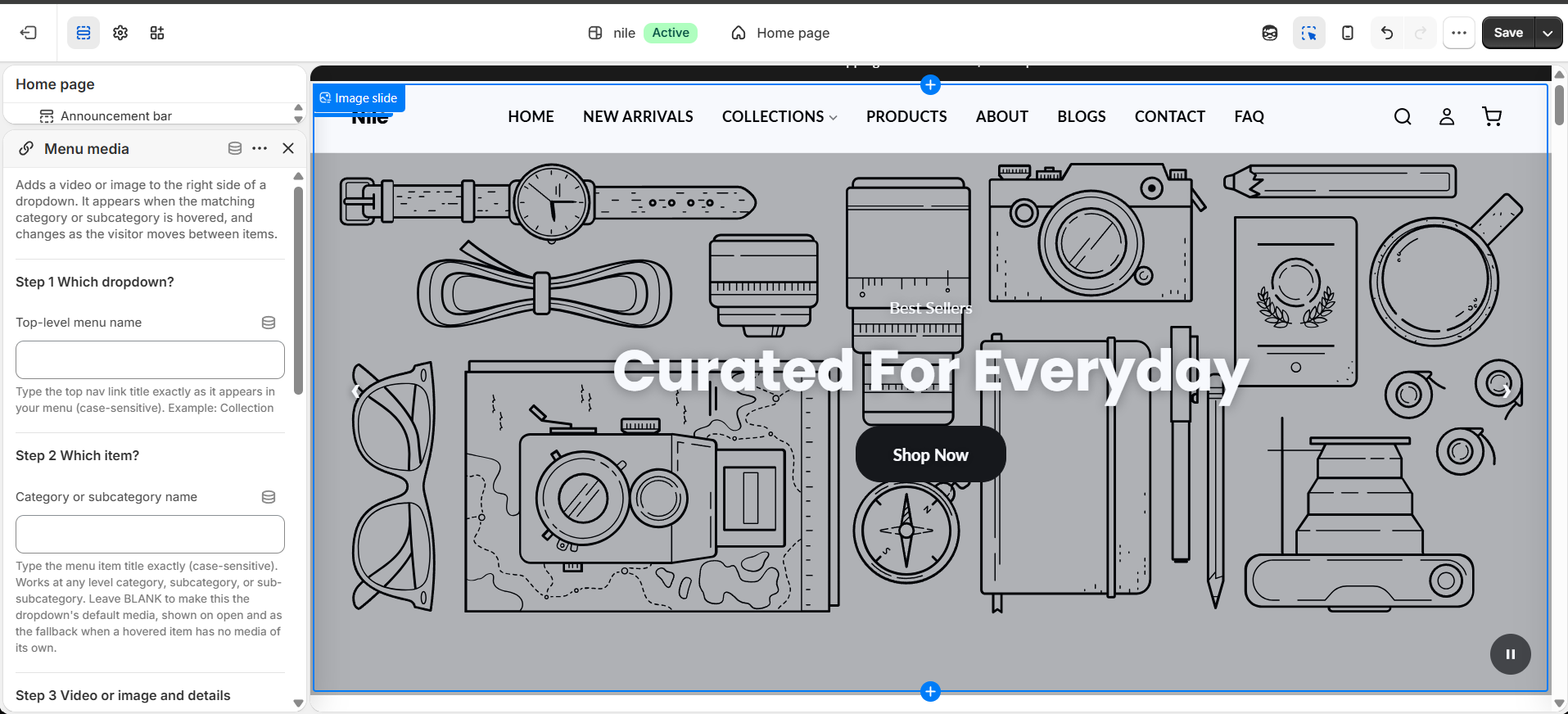The image size is (1568, 714).
Task: Click ABOUT nav link
Action: coord(1001,116)
